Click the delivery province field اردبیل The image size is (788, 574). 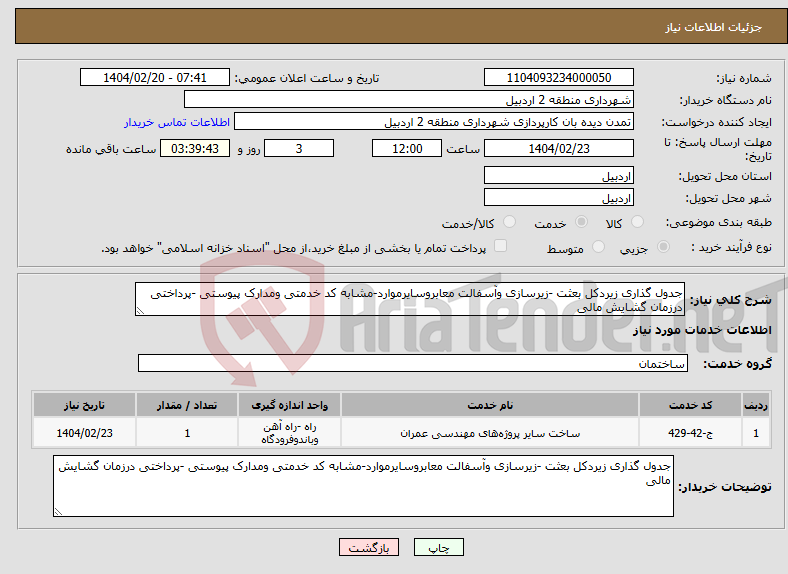point(558,175)
